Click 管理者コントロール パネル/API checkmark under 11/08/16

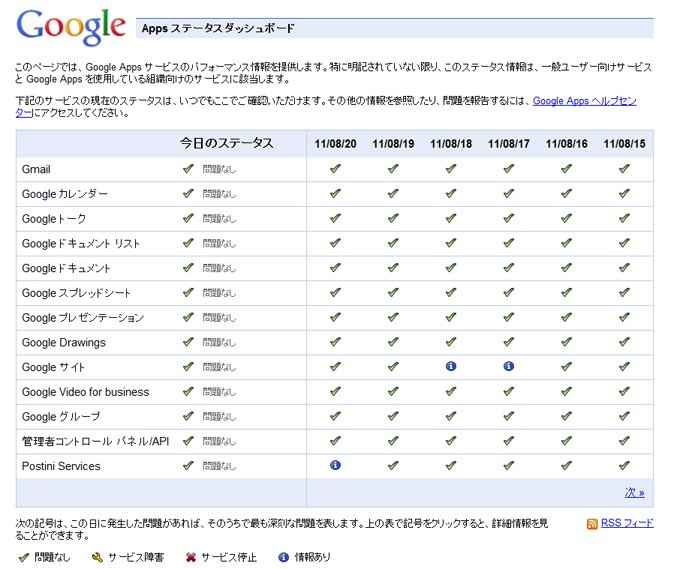point(566,441)
